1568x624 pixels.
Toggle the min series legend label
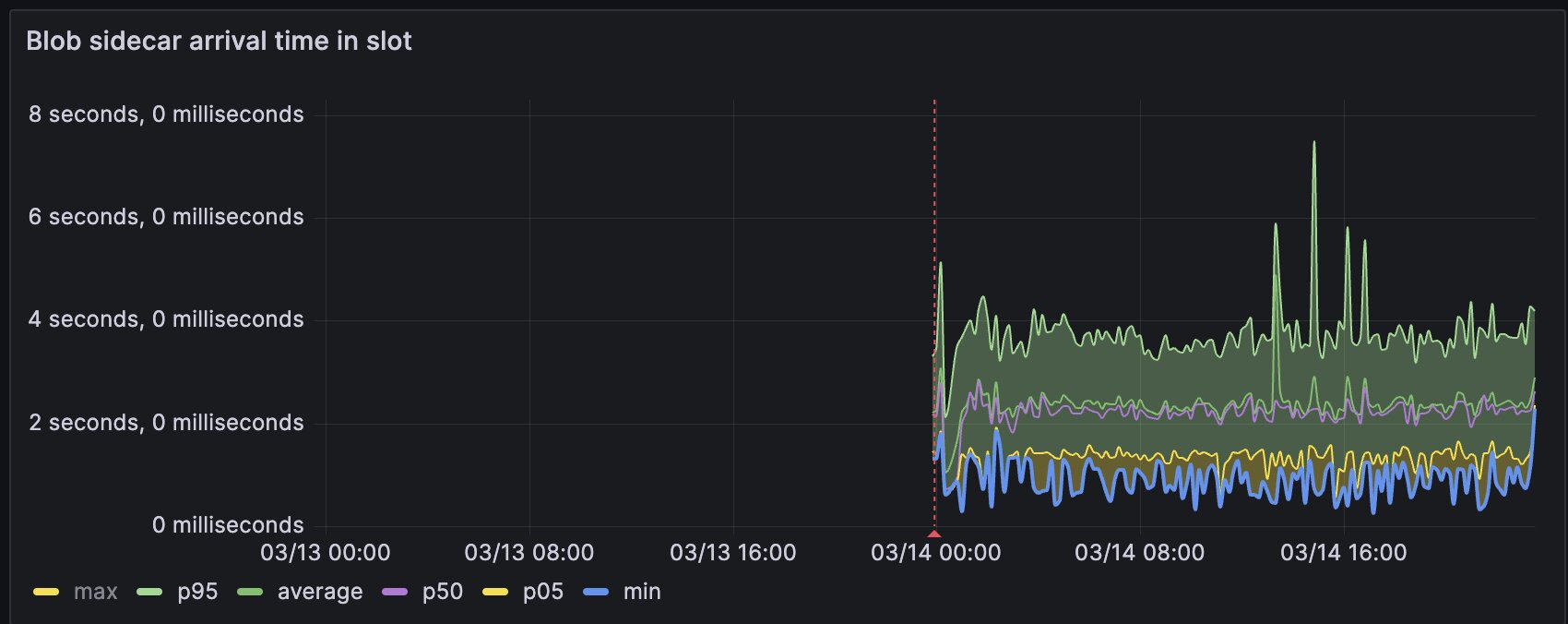point(641,592)
